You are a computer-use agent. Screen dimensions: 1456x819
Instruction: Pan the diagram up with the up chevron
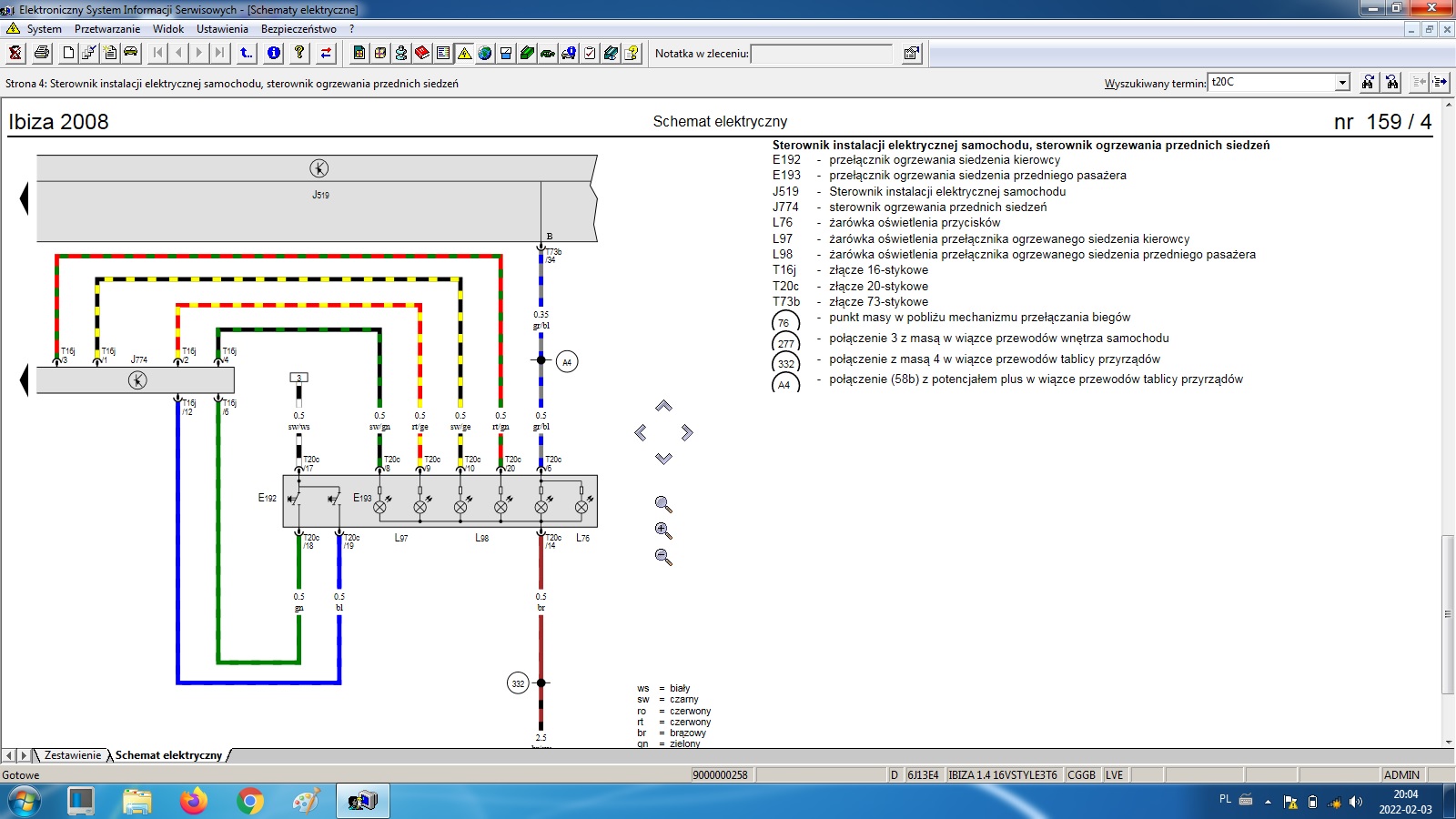point(663,406)
